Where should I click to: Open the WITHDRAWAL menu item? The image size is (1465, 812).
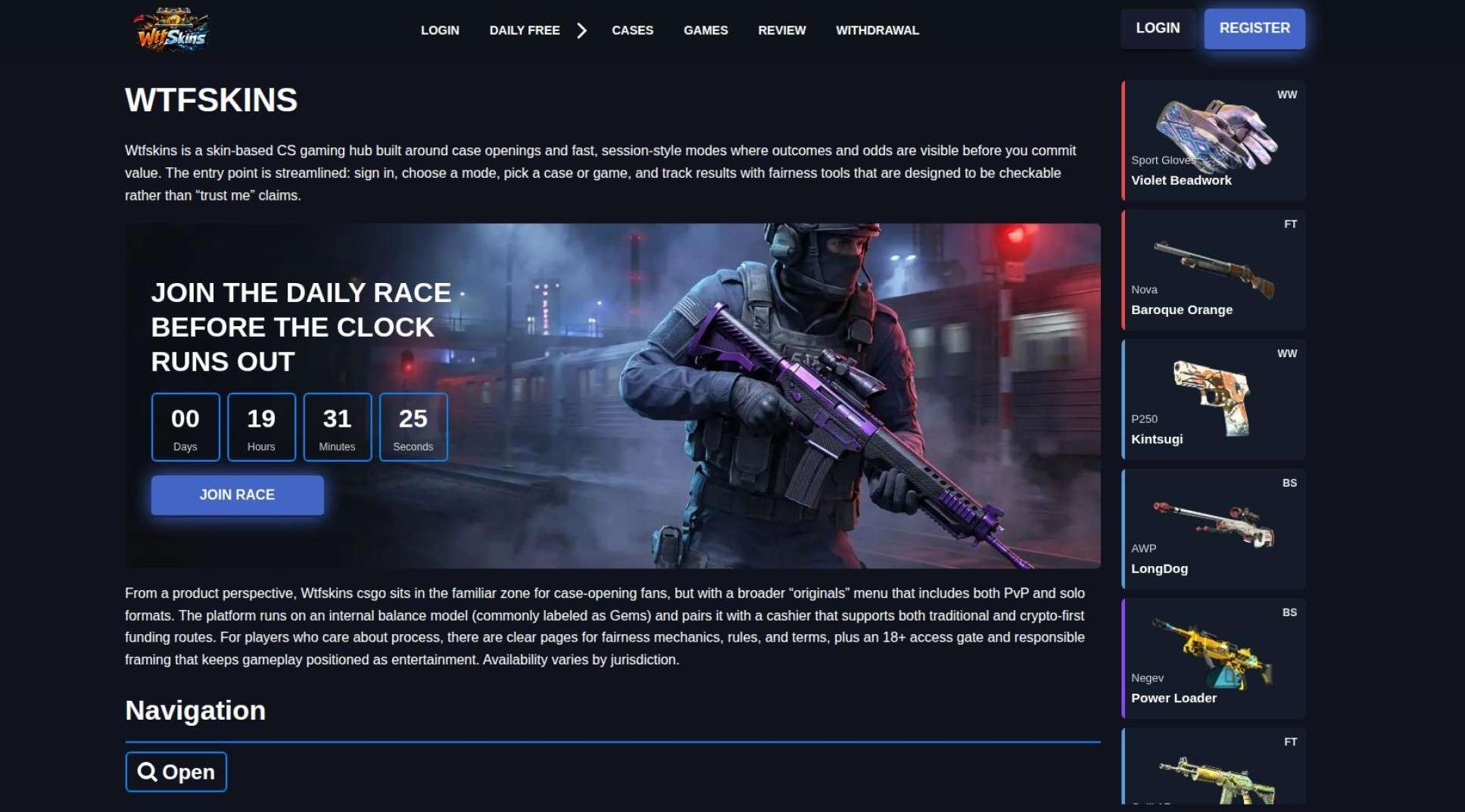(x=877, y=30)
